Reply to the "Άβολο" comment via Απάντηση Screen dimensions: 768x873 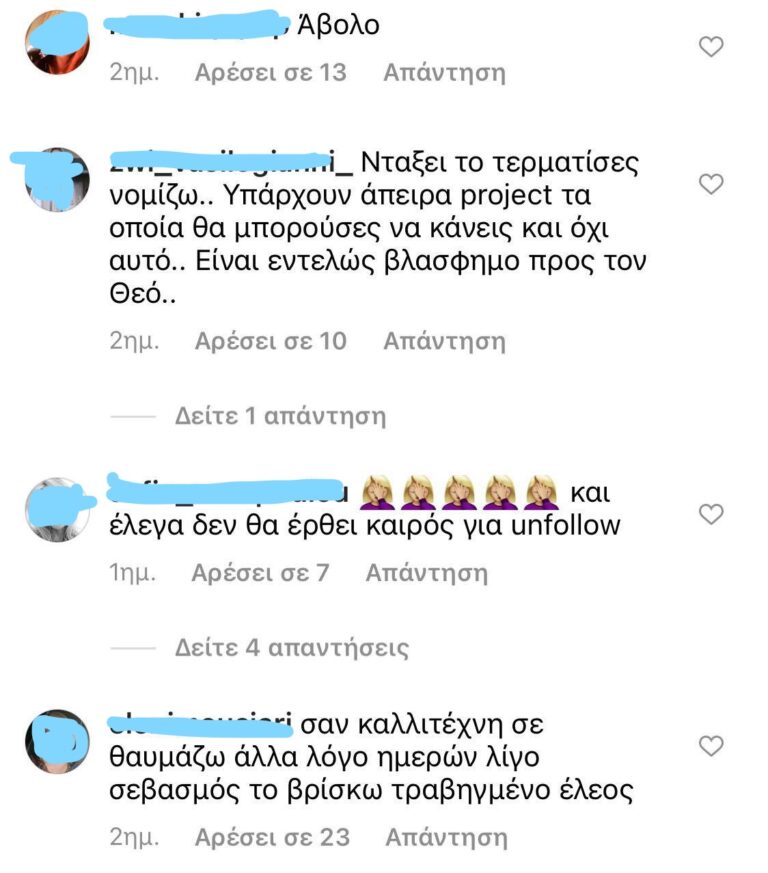444,72
